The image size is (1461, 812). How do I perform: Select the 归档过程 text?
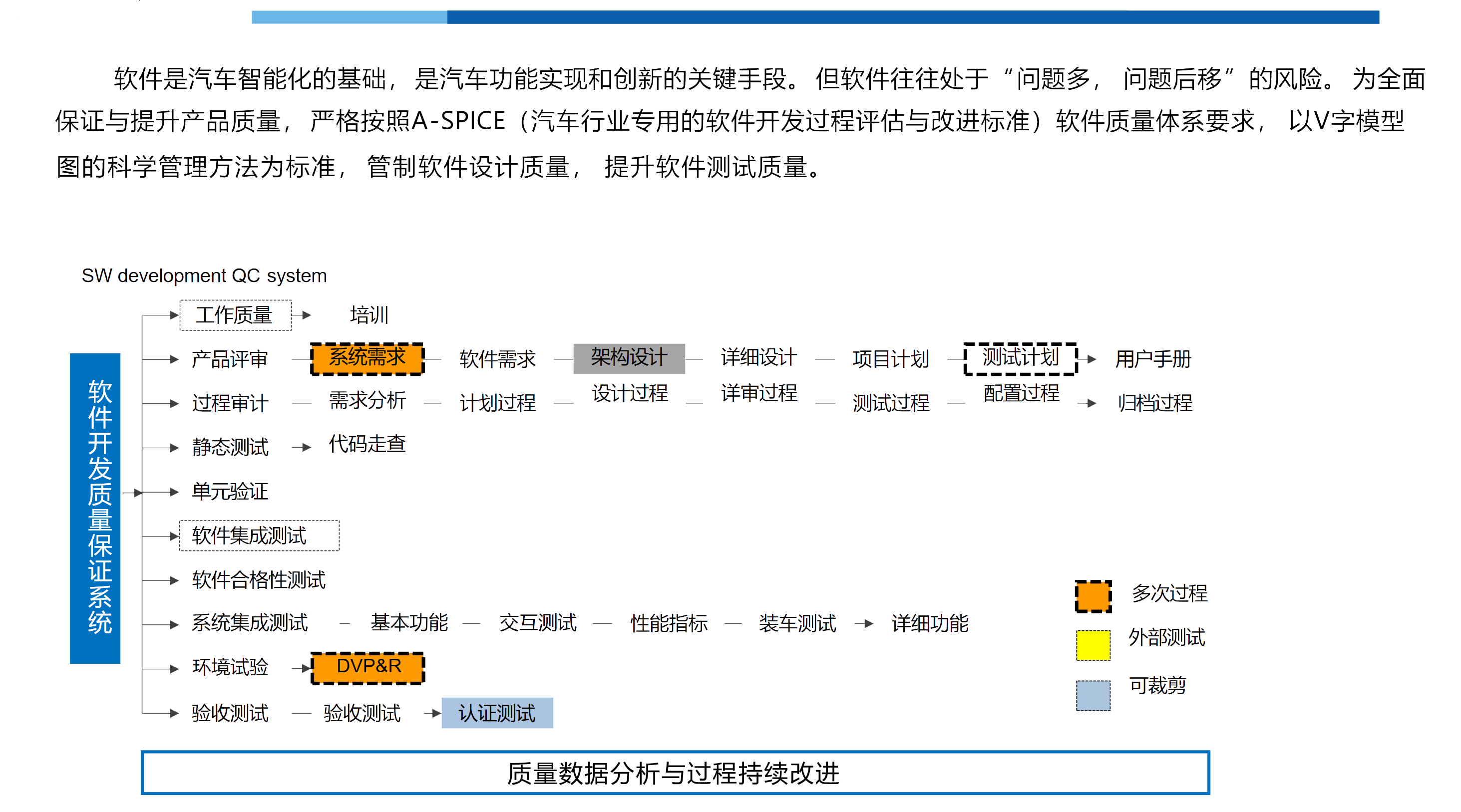point(1155,403)
